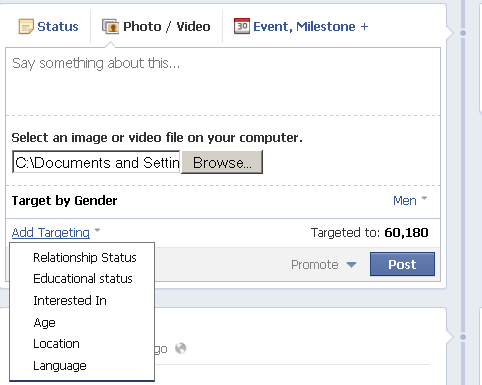Click the globe icon on the post below

coord(181,348)
